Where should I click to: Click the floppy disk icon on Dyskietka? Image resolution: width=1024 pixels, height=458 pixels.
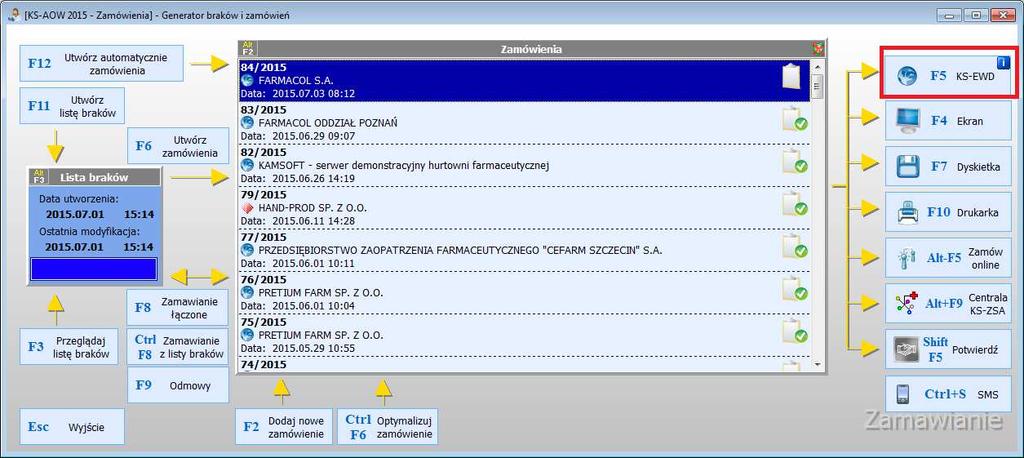pos(908,166)
